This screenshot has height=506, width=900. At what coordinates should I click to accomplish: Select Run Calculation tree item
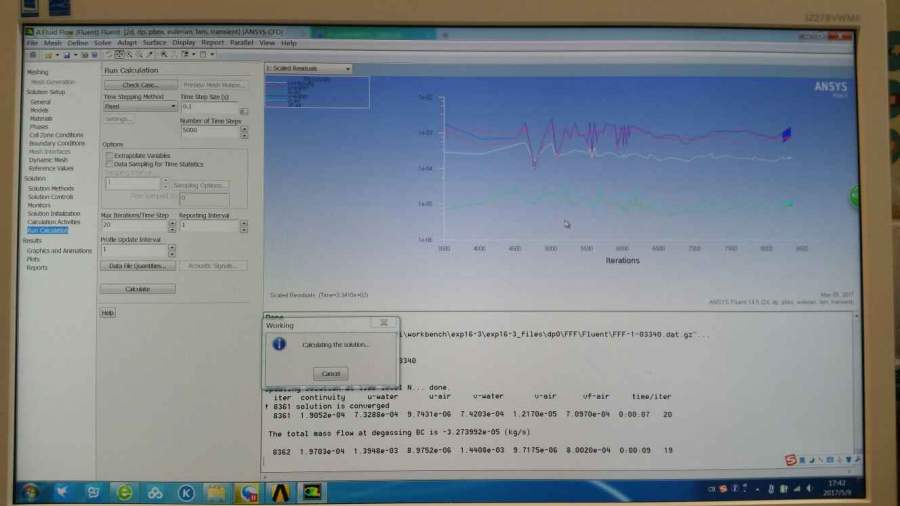click(x=48, y=231)
